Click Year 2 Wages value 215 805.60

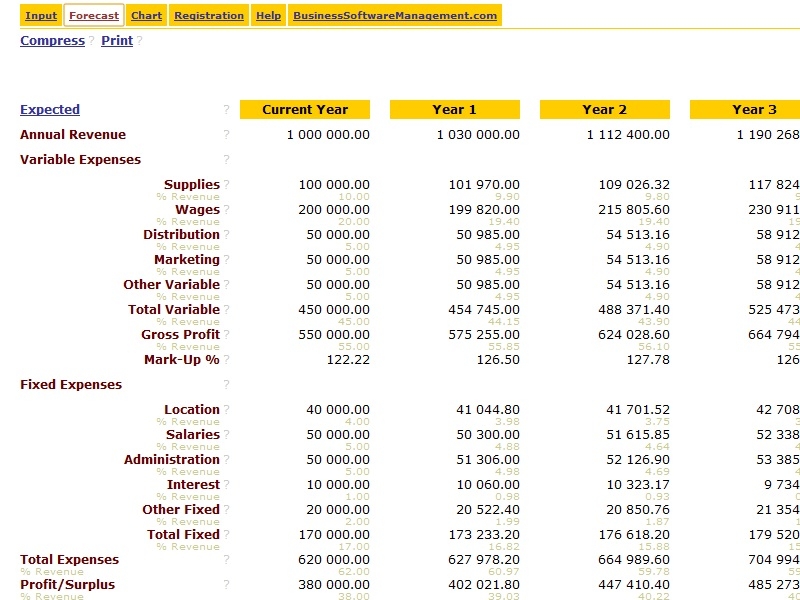click(634, 210)
